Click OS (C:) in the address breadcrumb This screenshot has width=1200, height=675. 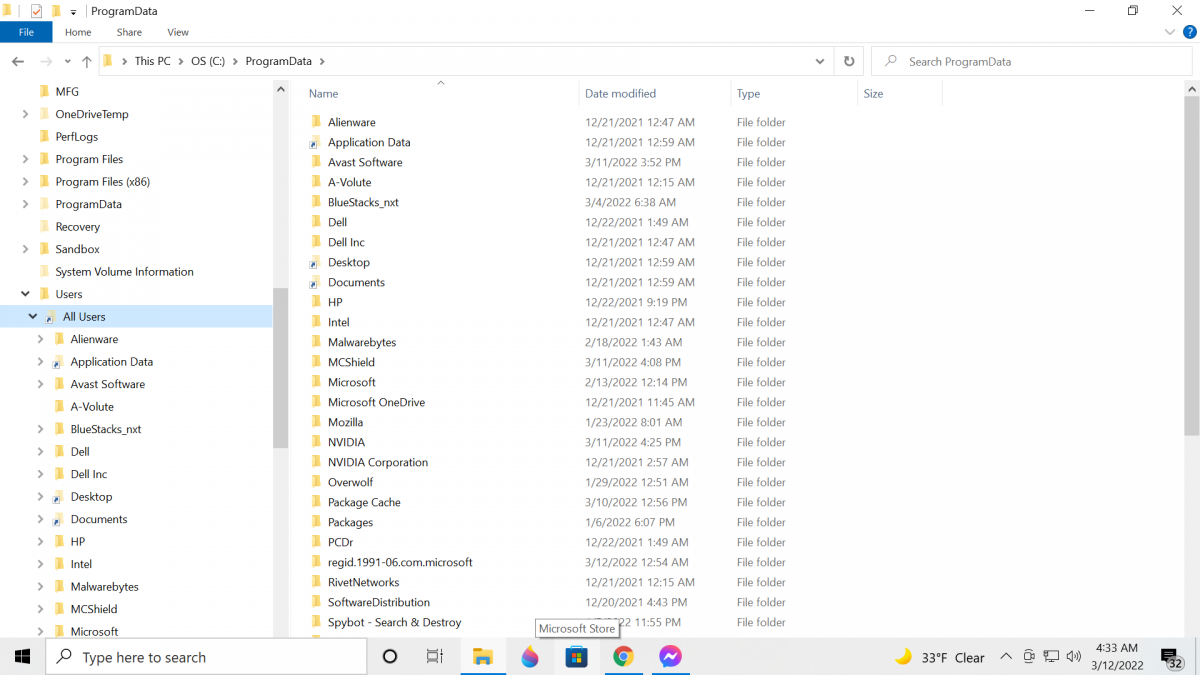[x=207, y=61]
